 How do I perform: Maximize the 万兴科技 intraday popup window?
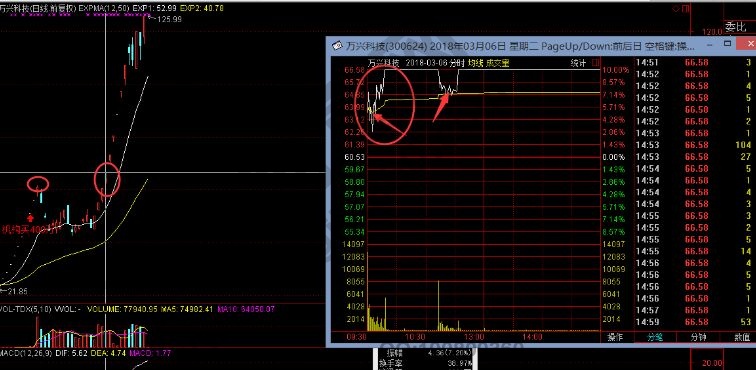[728, 44]
